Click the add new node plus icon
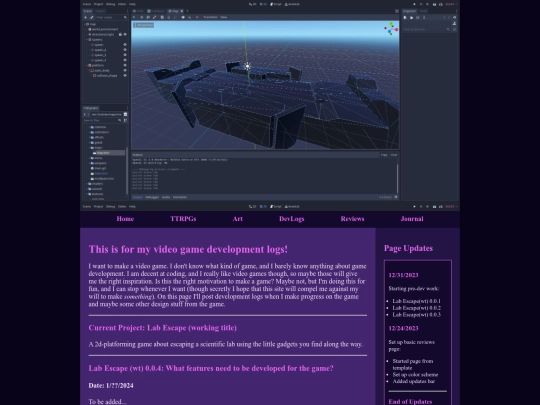The height and width of the screenshot is (405, 540). 86,17
